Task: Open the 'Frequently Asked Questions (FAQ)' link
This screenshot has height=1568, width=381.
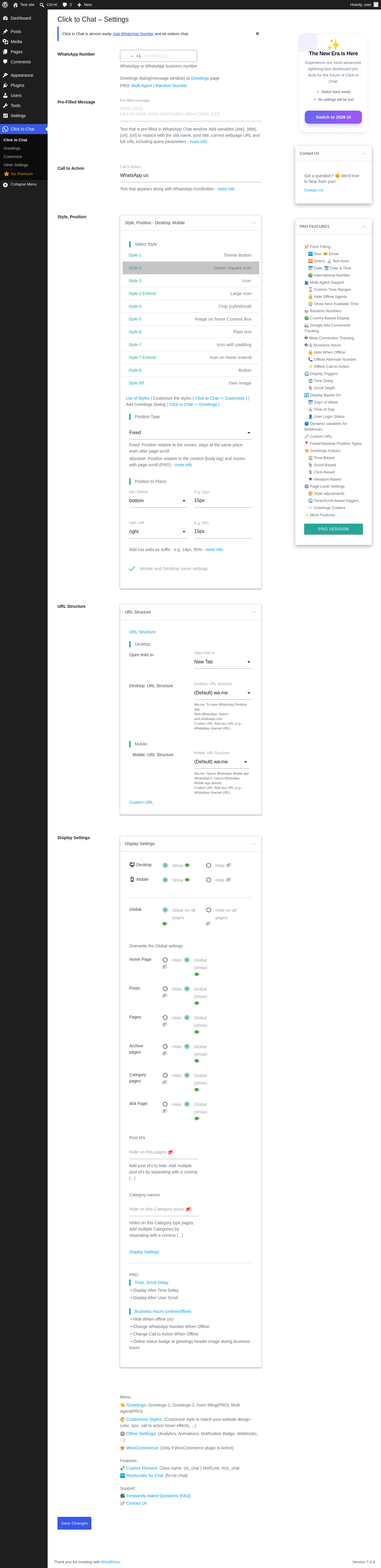Action: click(158, 1495)
